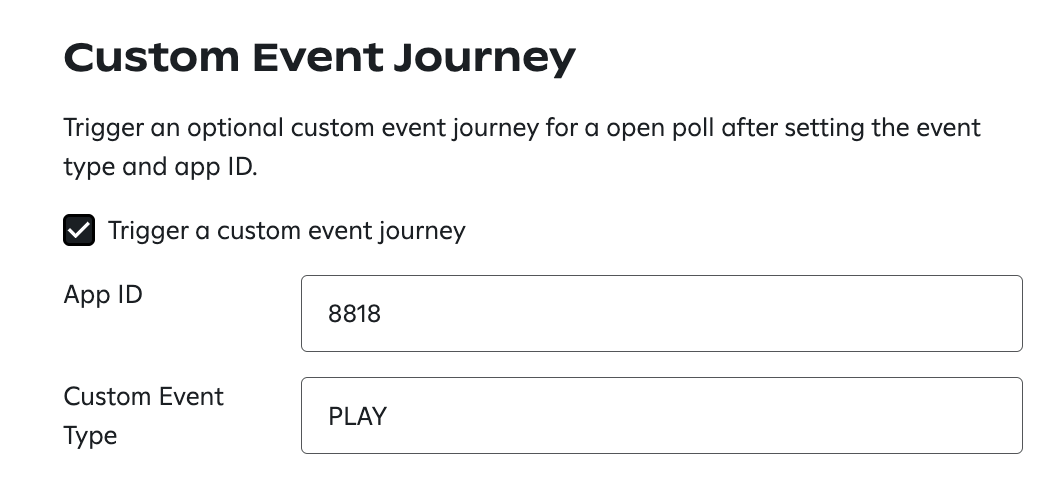Click the "App ID" field label
Viewport: 1060px width, 490px height.
[103, 295]
